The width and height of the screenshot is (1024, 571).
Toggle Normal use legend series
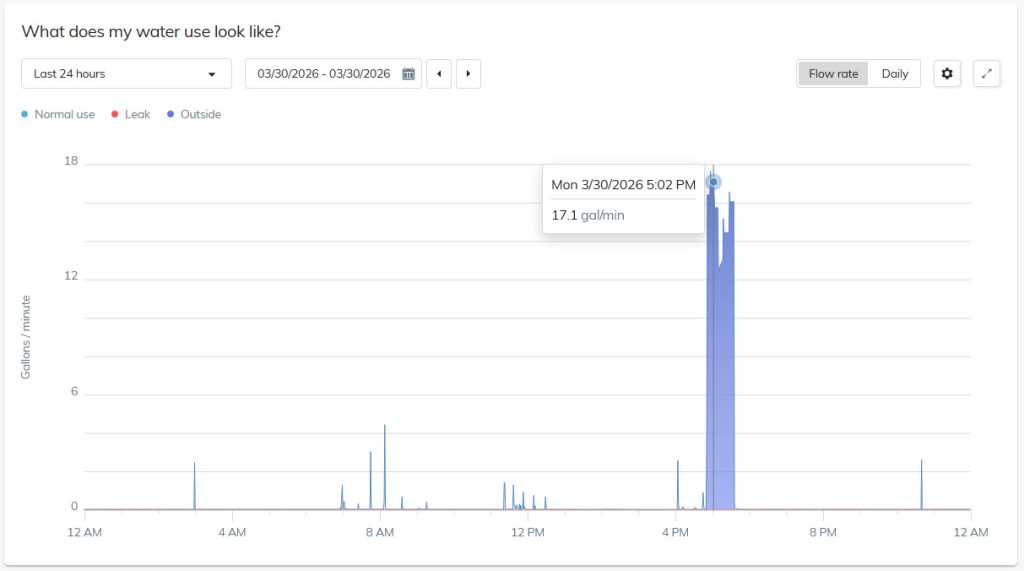58,114
